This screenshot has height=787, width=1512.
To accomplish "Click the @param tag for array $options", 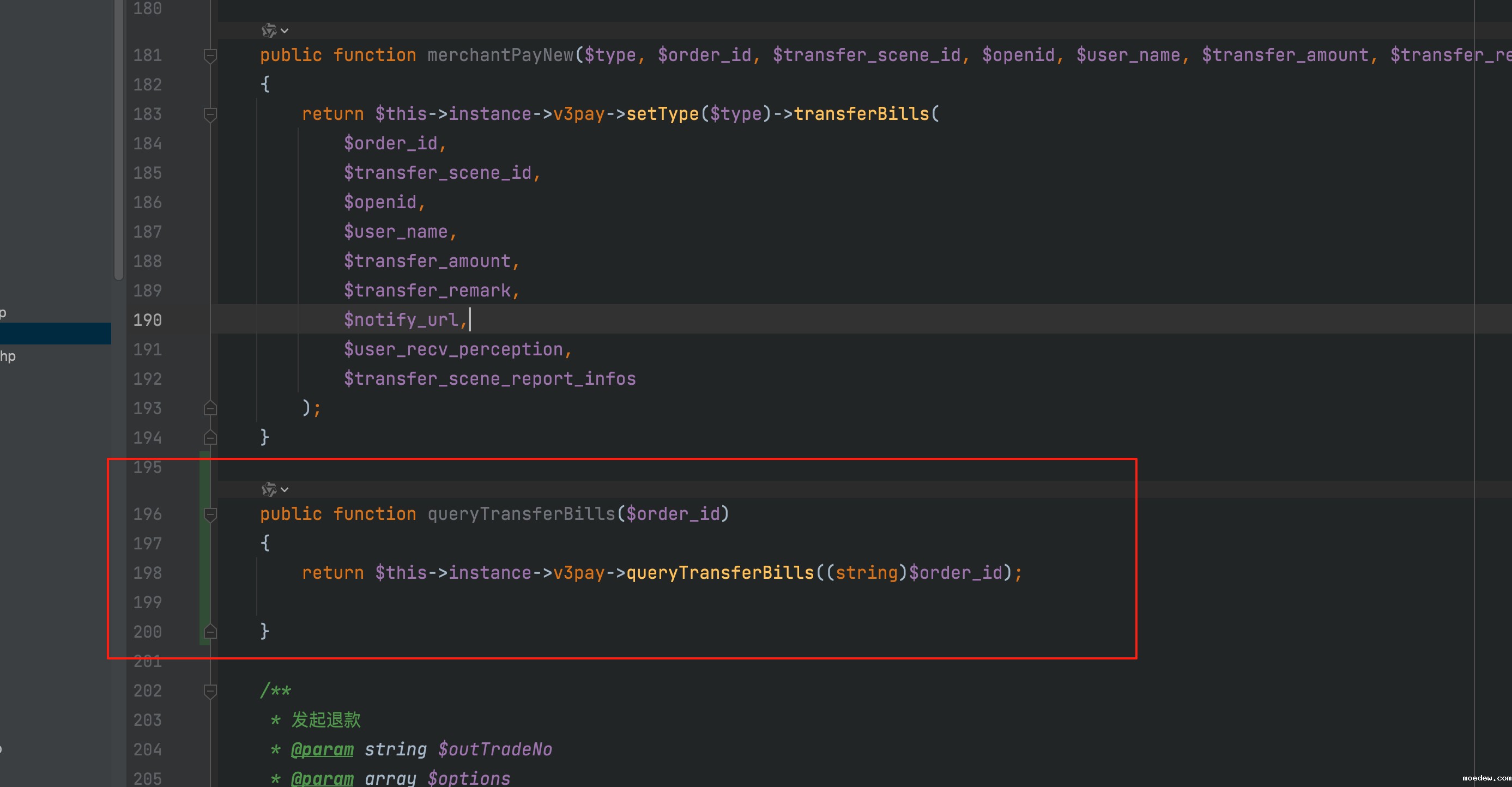I will point(322,779).
